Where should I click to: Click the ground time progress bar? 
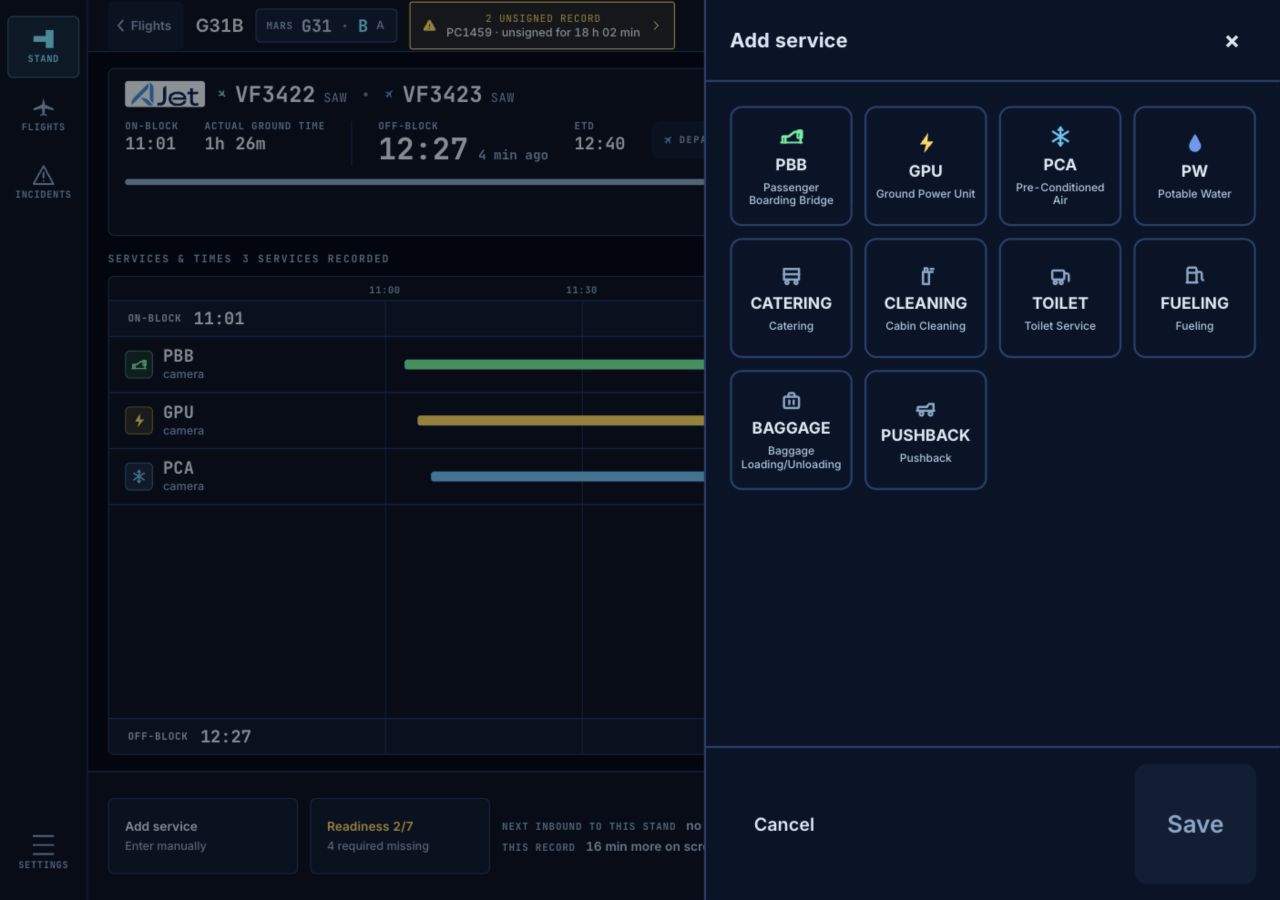(415, 182)
